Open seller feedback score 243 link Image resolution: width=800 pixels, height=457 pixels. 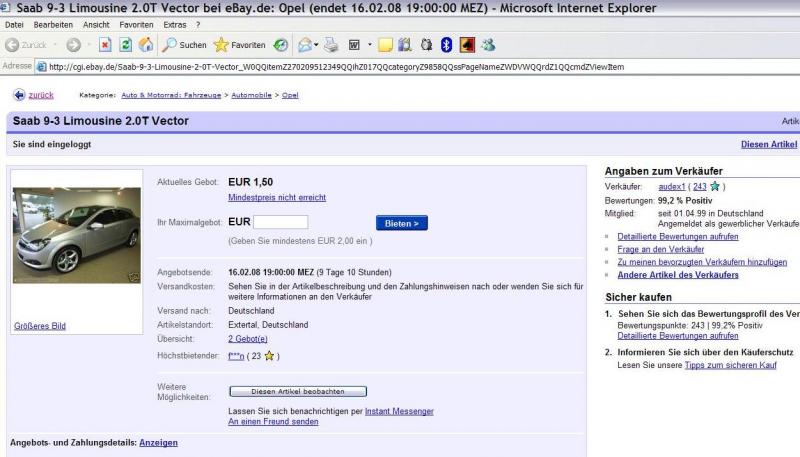tap(699, 187)
